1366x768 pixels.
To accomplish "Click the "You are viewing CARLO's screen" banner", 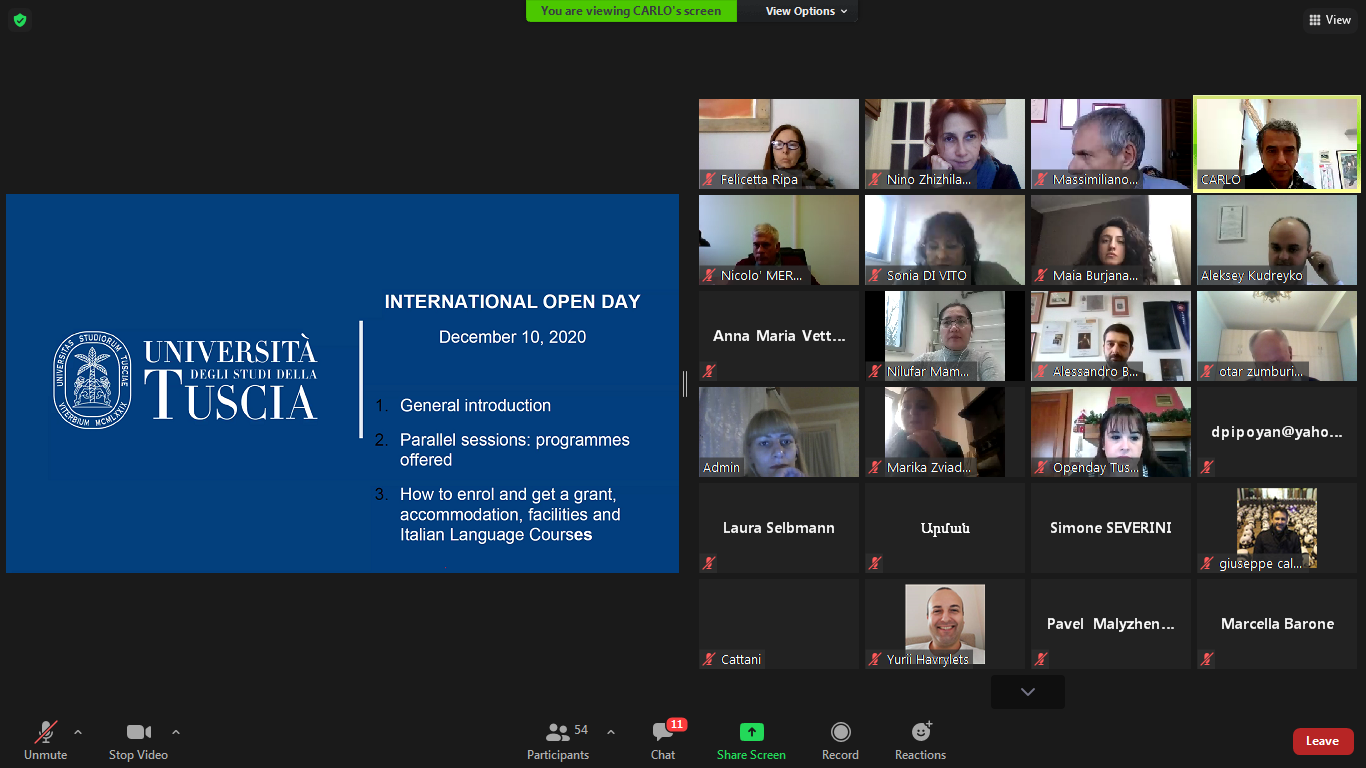I will coord(631,11).
